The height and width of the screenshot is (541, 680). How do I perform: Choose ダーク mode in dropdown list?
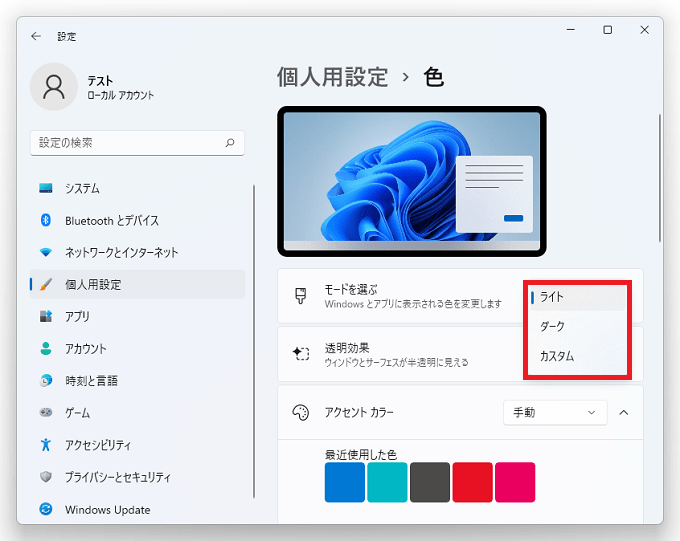coord(577,326)
